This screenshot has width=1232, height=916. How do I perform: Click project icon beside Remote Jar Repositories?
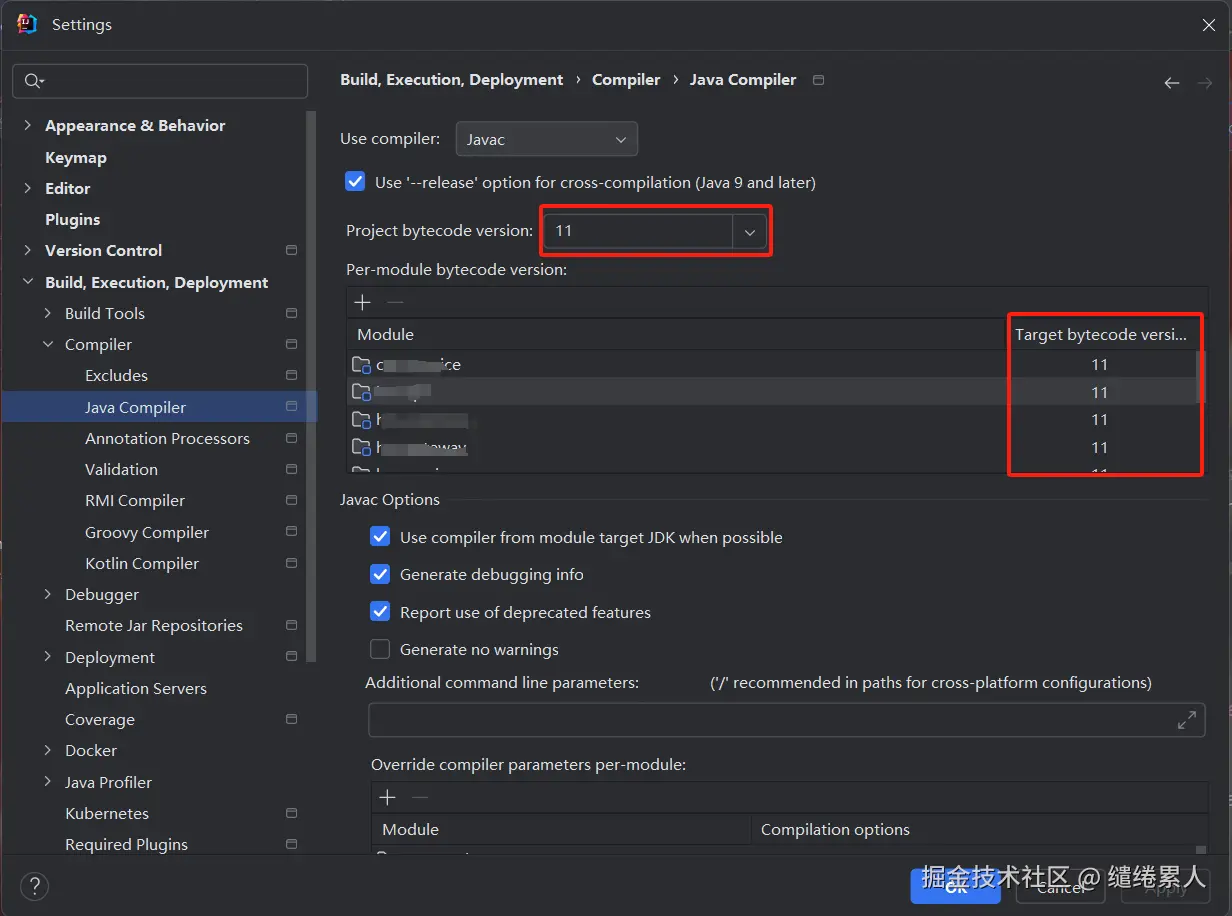291,625
